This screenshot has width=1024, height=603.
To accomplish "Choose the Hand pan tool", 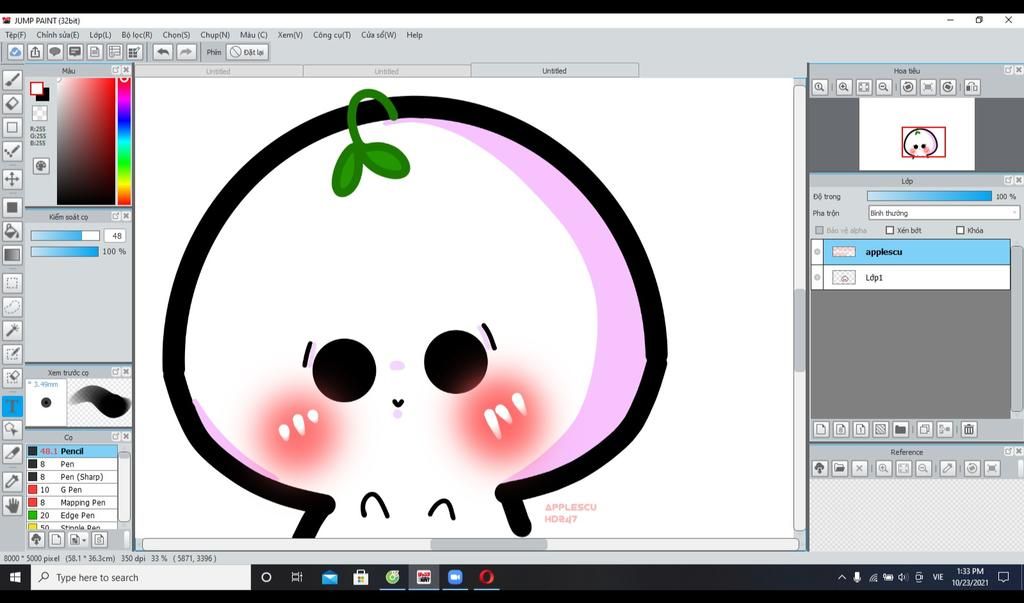I will tap(12, 505).
